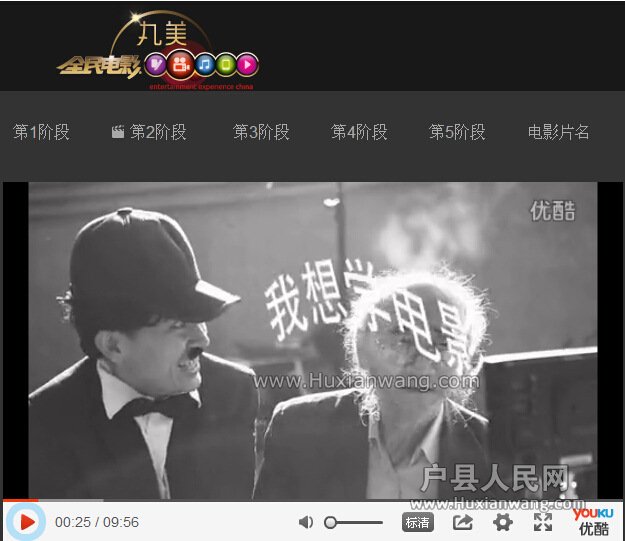Click the video frame to toggle playback
625x541 pixels.
coord(313,340)
